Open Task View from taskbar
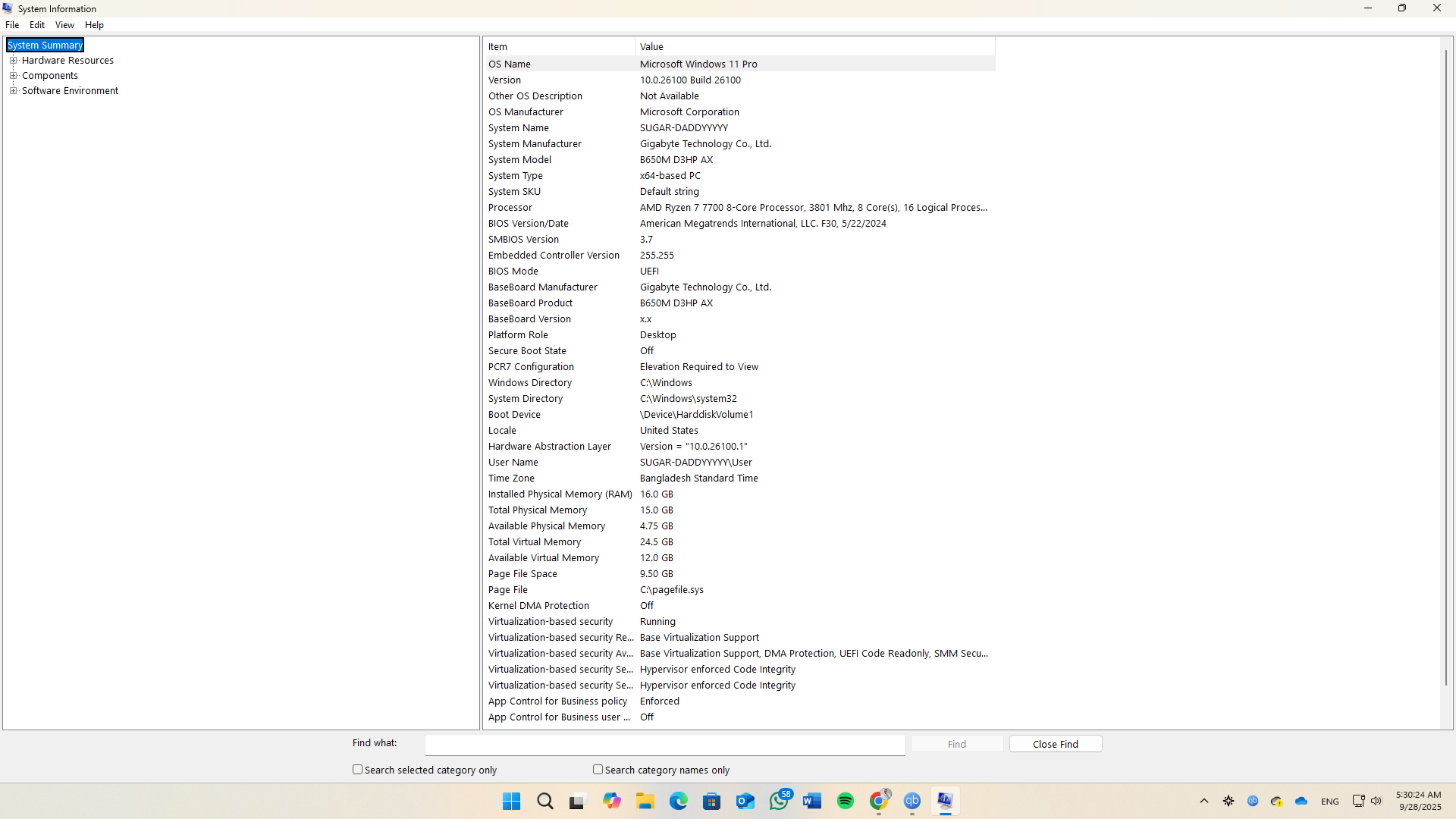Image resolution: width=1456 pixels, height=819 pixels. pos(578,801)
